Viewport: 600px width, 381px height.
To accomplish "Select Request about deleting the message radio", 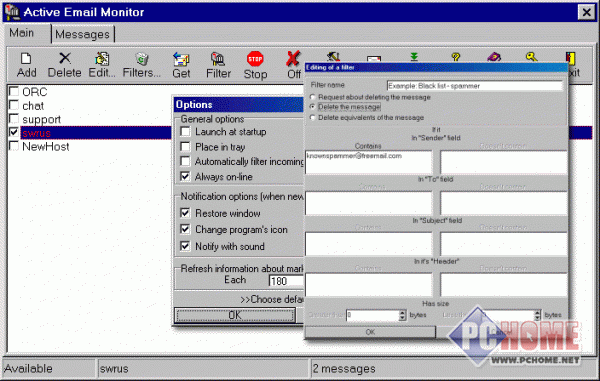I will 313,97.
